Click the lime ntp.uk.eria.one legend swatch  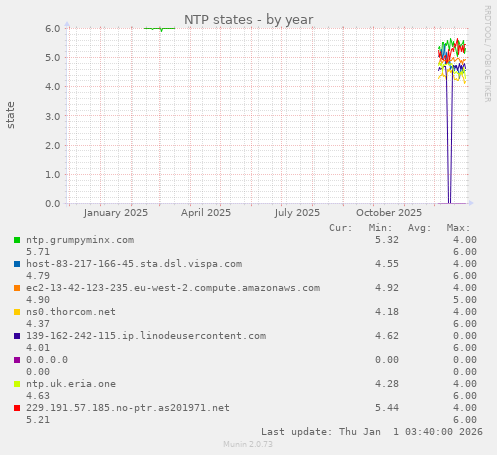click(17, 384)
